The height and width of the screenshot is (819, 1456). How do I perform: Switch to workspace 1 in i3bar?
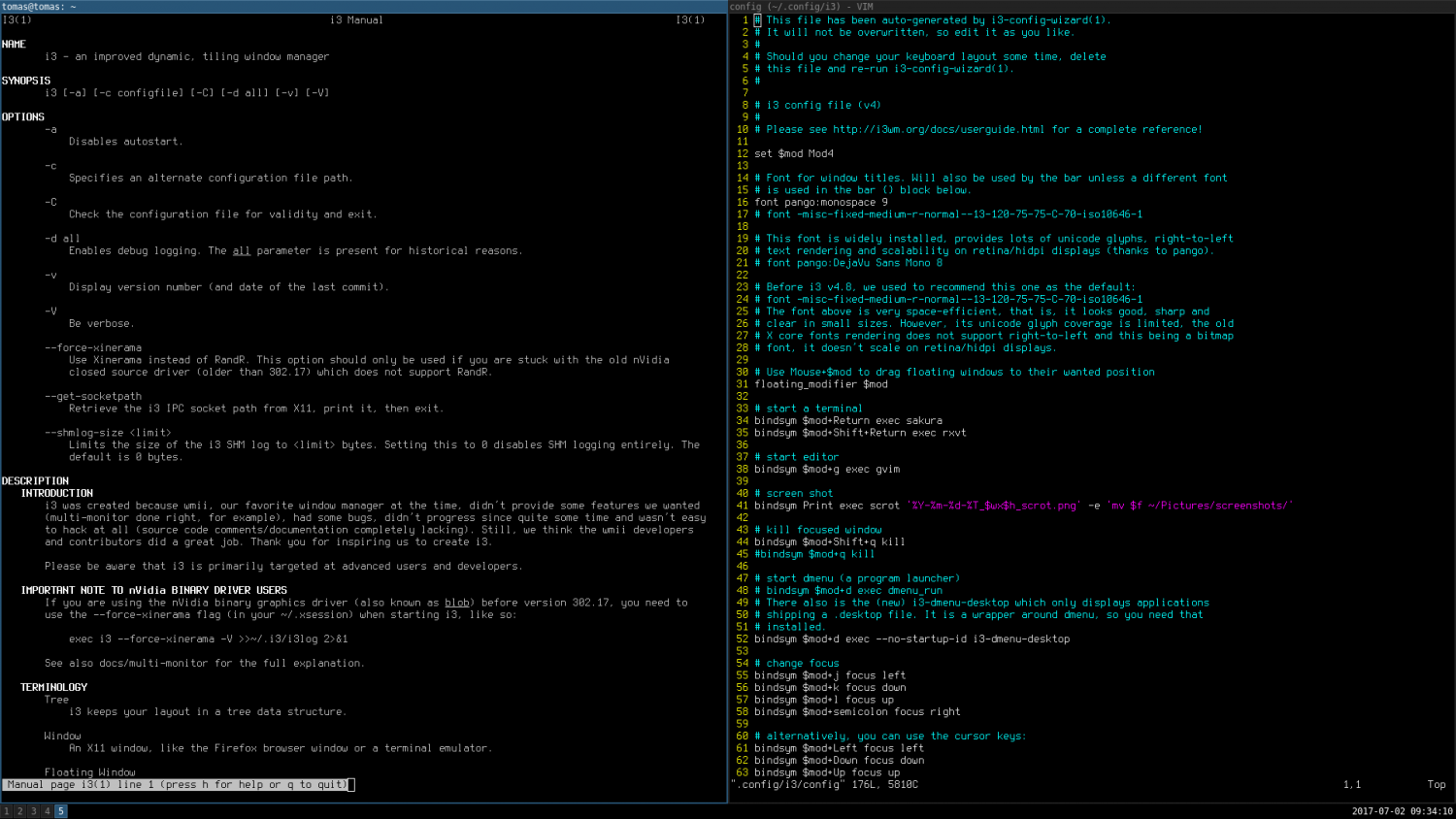6,811
